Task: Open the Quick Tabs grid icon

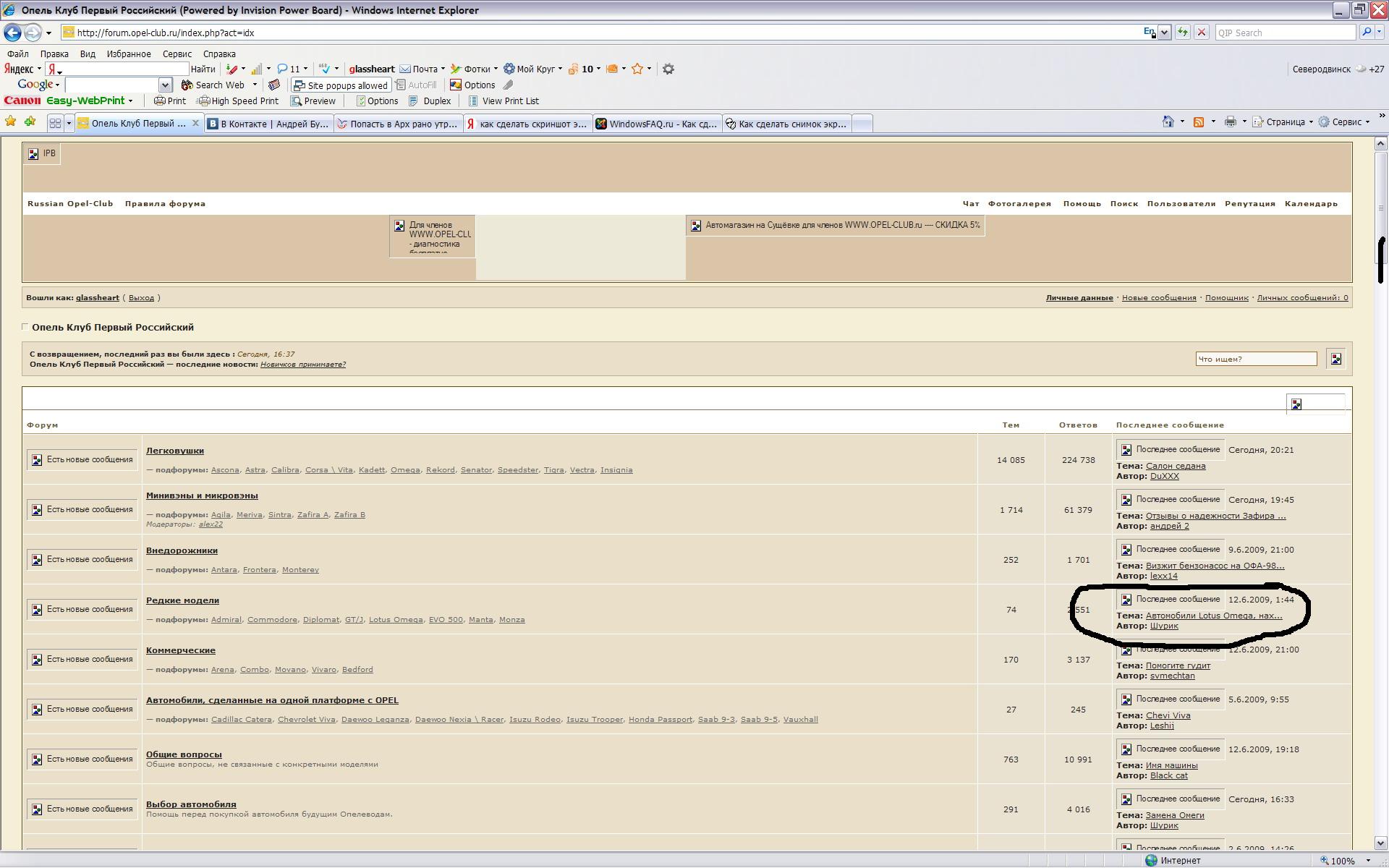Action: click(55, 123)
